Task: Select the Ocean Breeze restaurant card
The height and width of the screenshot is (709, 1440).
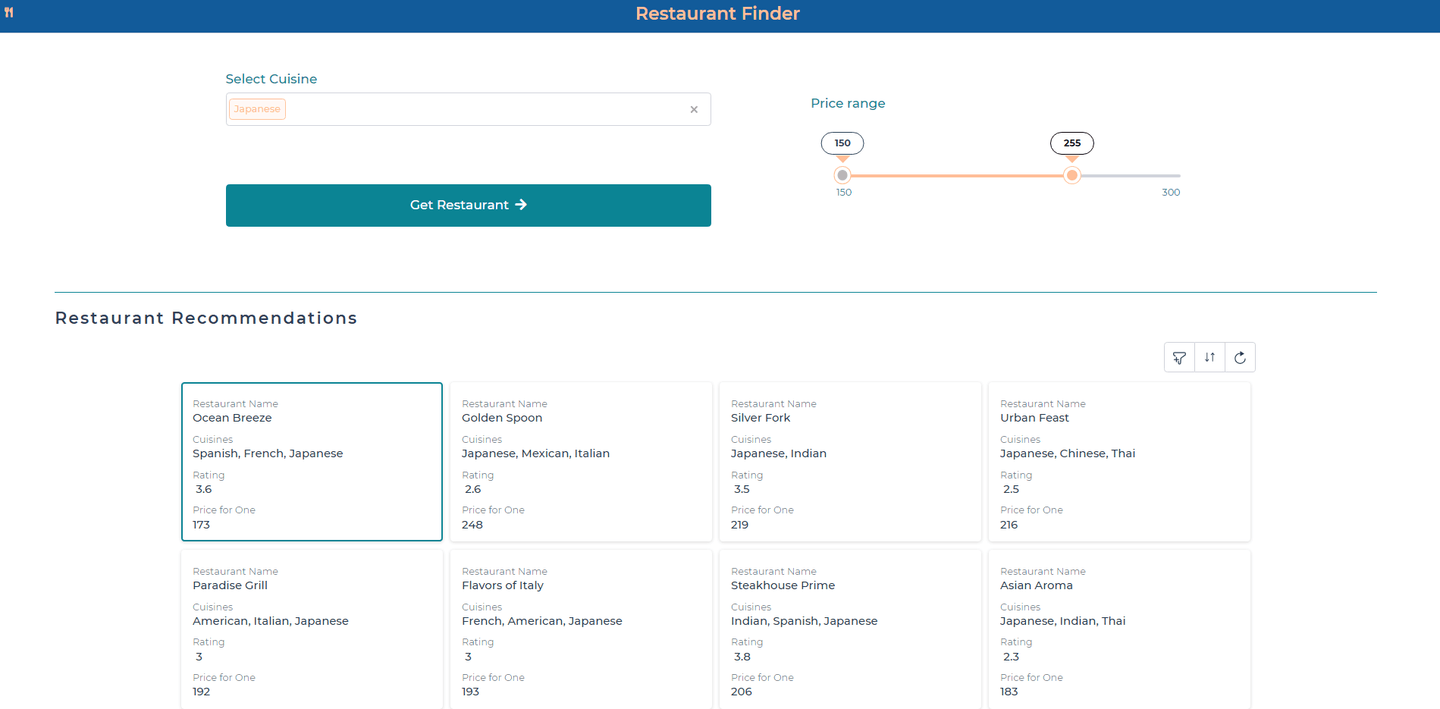Action: [x=312, y=462]
